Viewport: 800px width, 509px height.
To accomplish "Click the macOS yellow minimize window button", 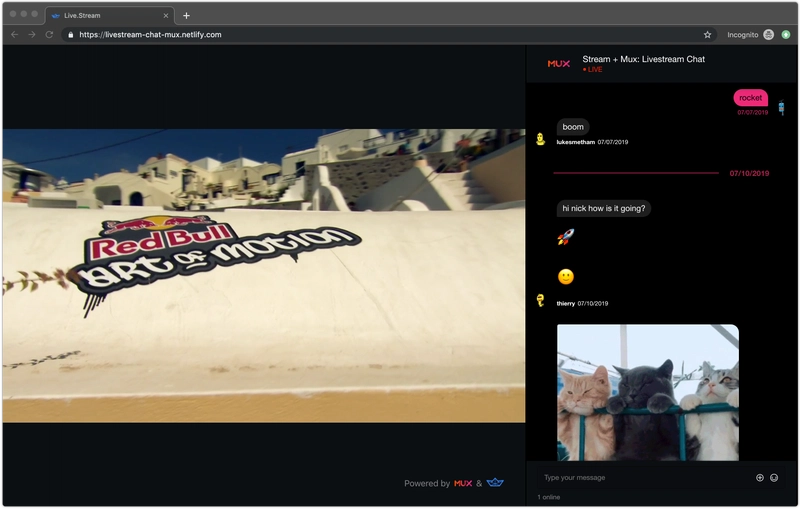I will coord(23,14).
